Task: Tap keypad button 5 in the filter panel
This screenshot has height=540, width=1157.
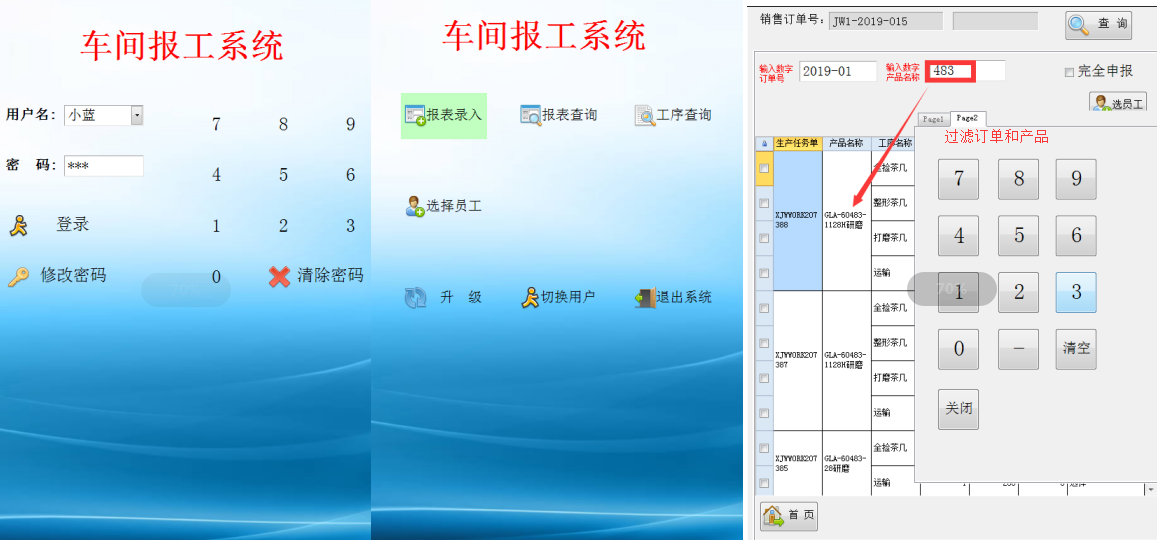Action: [x=1018, y=236]
